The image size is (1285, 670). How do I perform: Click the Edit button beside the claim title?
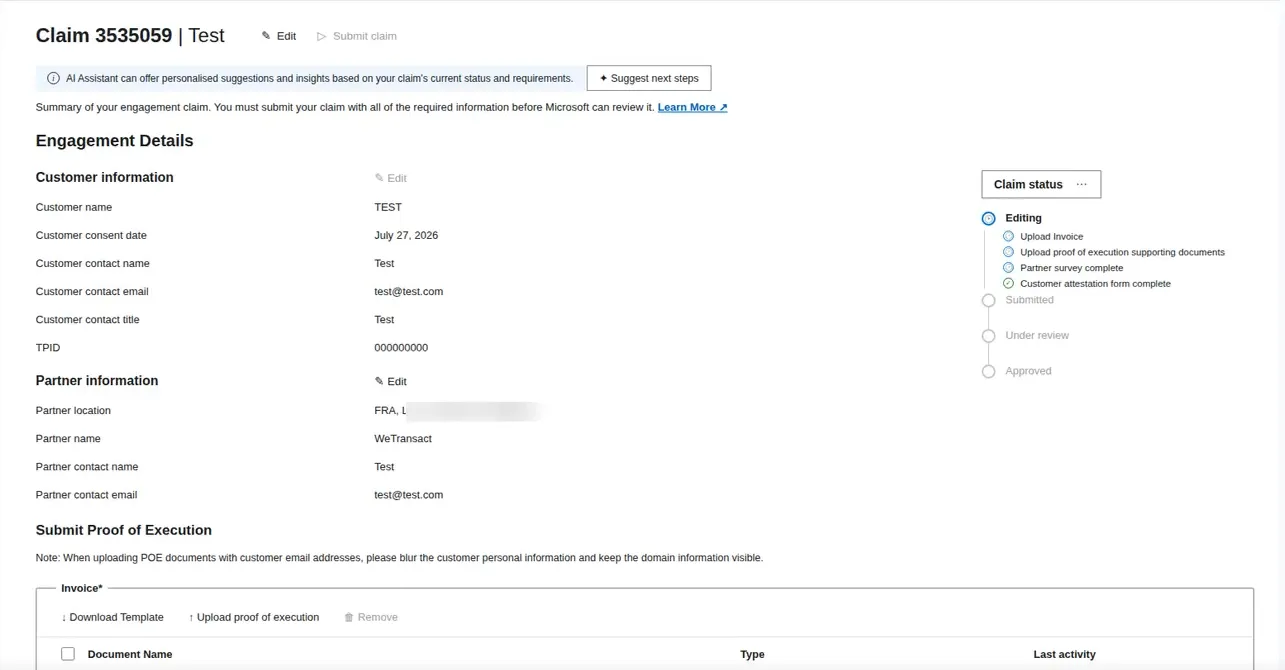tap(279, 36)
